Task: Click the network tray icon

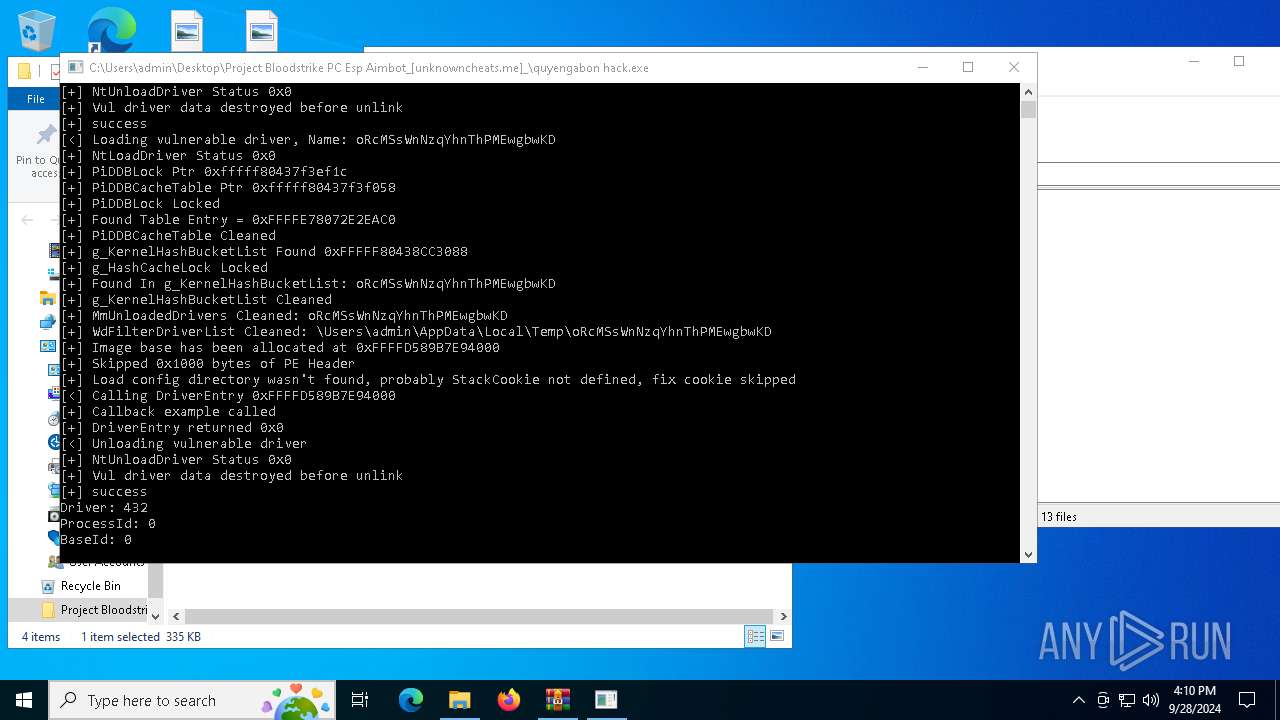Action: coord(1127,700)
